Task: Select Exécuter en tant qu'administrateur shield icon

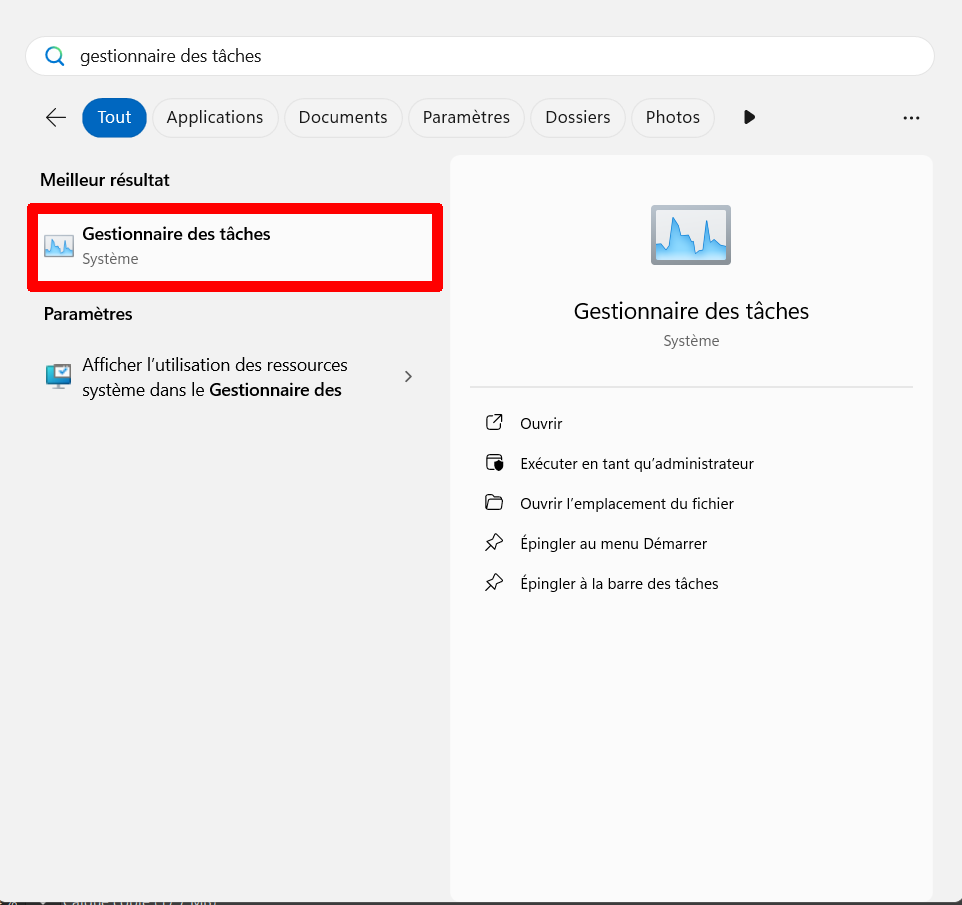Action: click(494, 463)
